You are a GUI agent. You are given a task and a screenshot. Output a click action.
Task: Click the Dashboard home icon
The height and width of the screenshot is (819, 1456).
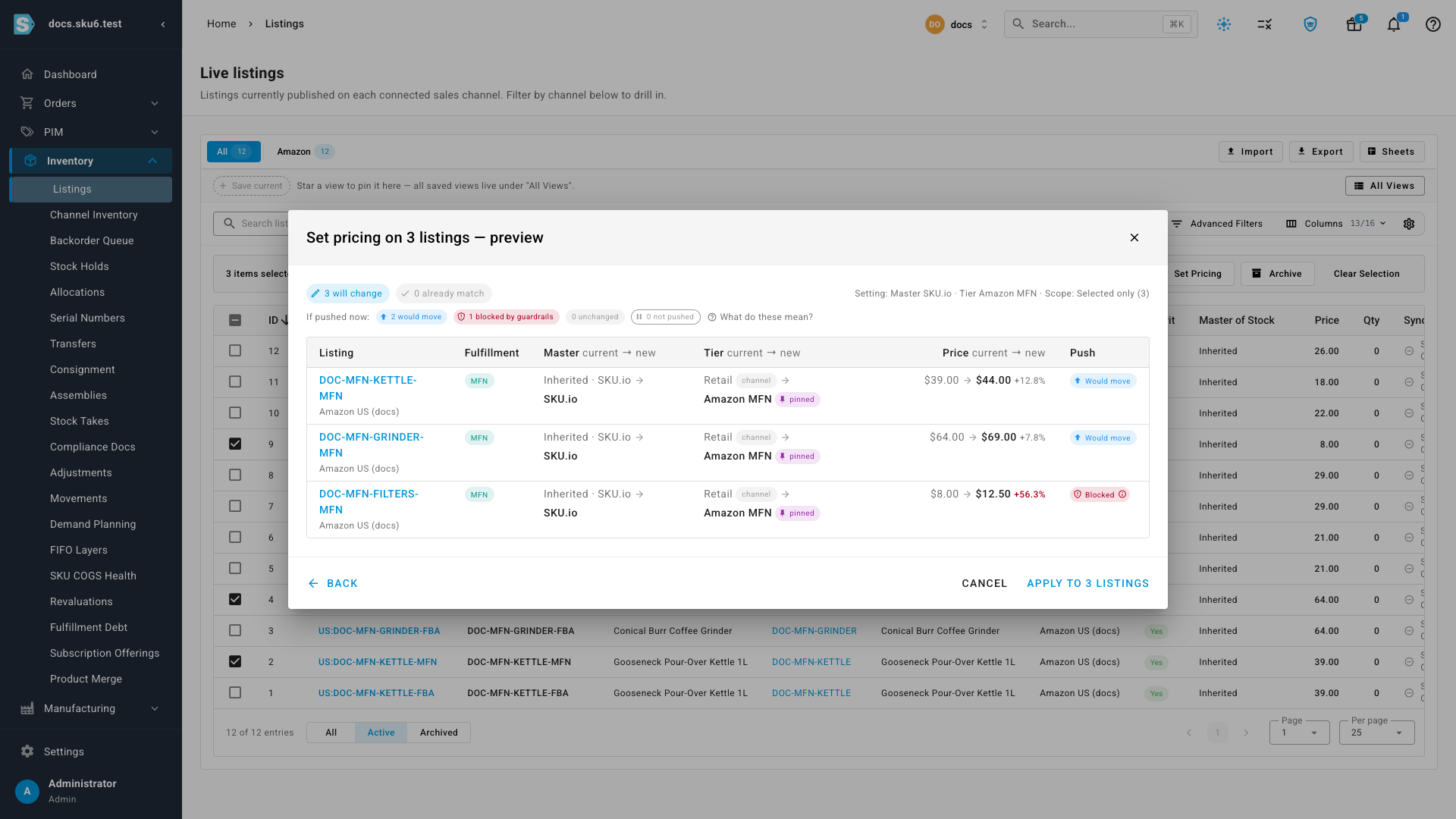27,74
